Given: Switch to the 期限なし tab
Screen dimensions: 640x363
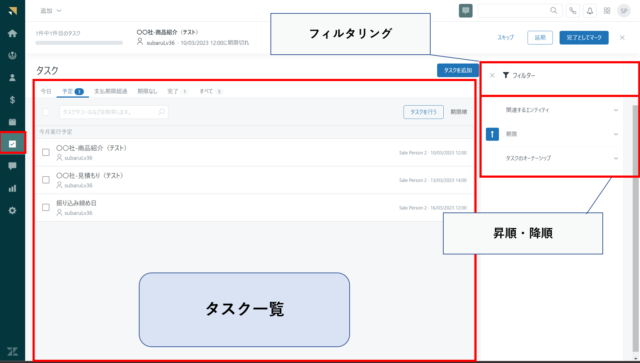Looking at the screenshot, I should click(x=147, y=91).
